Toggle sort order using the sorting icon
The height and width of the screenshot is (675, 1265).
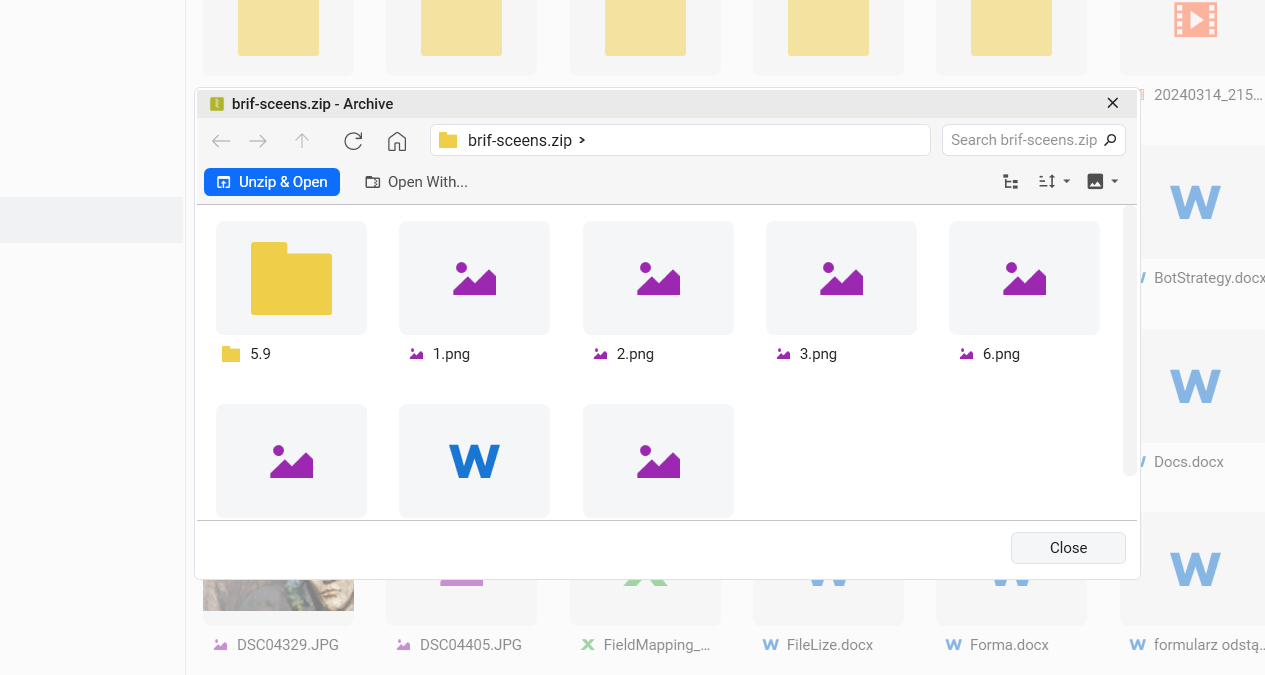[x=1047, y=182]
